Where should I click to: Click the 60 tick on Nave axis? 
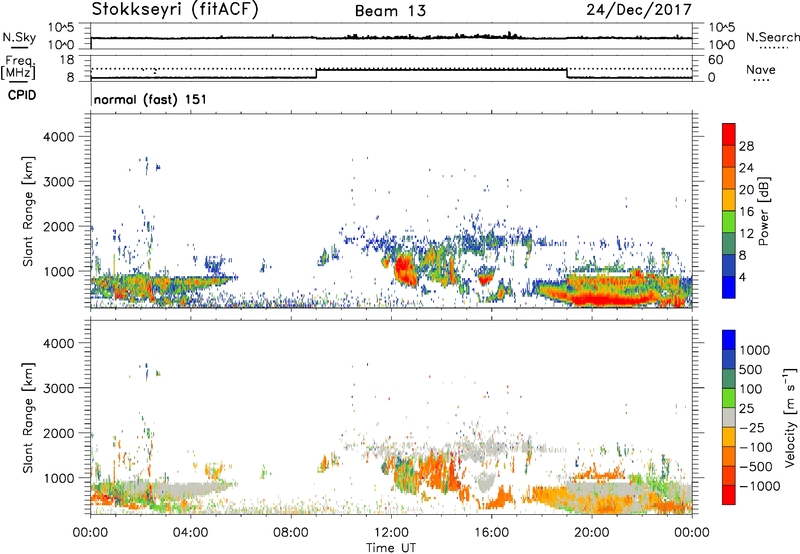point(715,60)
